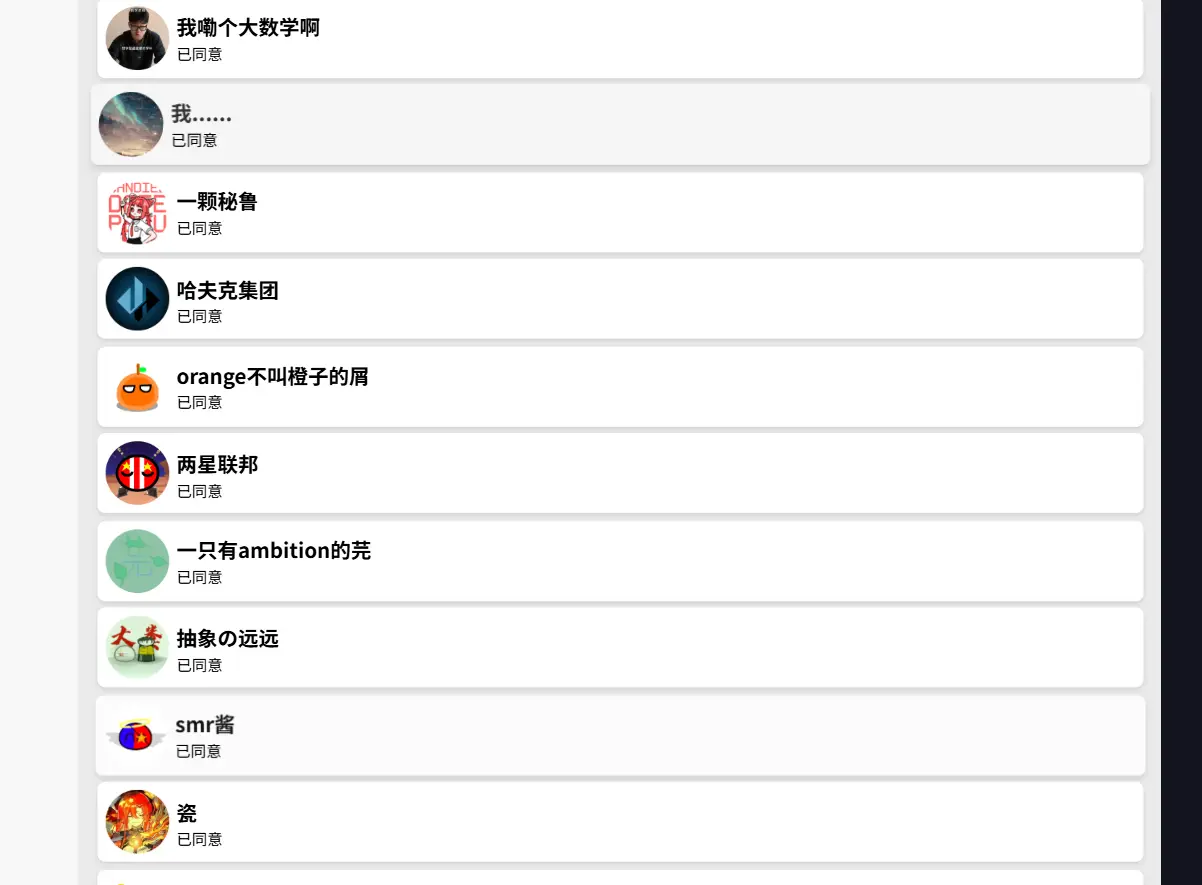Click the smr酱 list card
Viewport: 1202px width, 885px height.
620,735
